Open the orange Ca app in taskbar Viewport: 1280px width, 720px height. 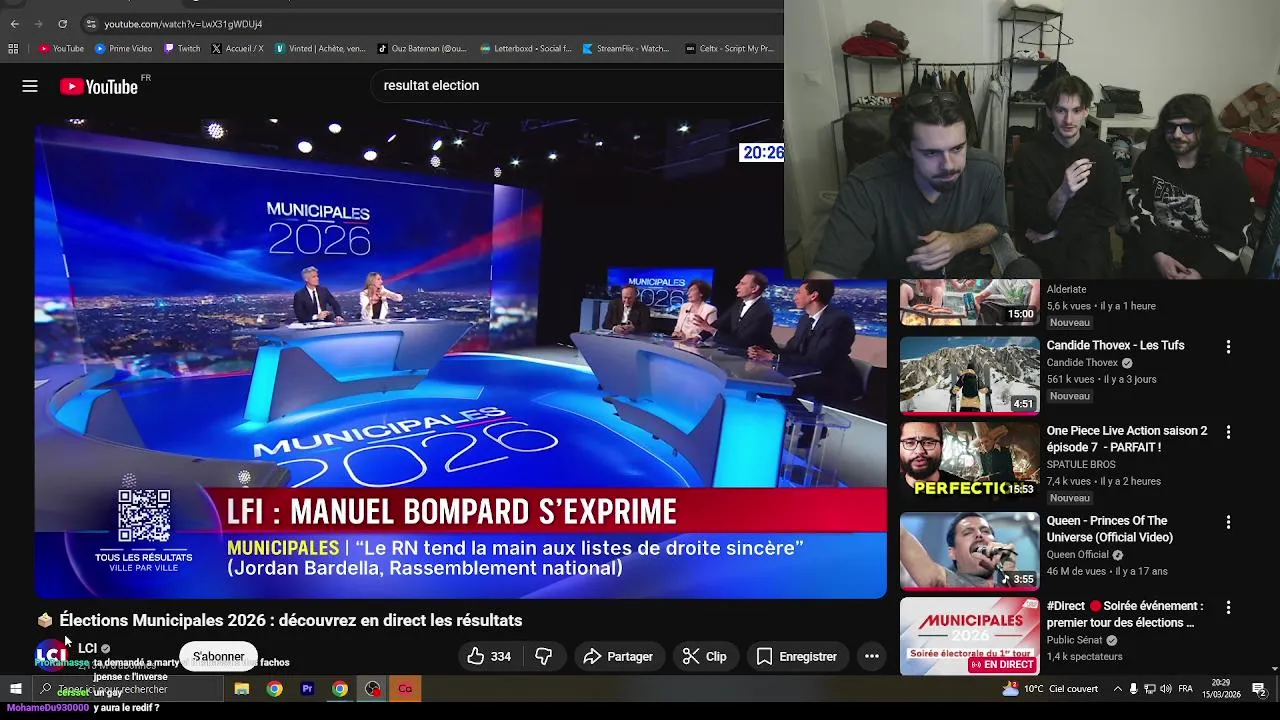coord(405,689)
